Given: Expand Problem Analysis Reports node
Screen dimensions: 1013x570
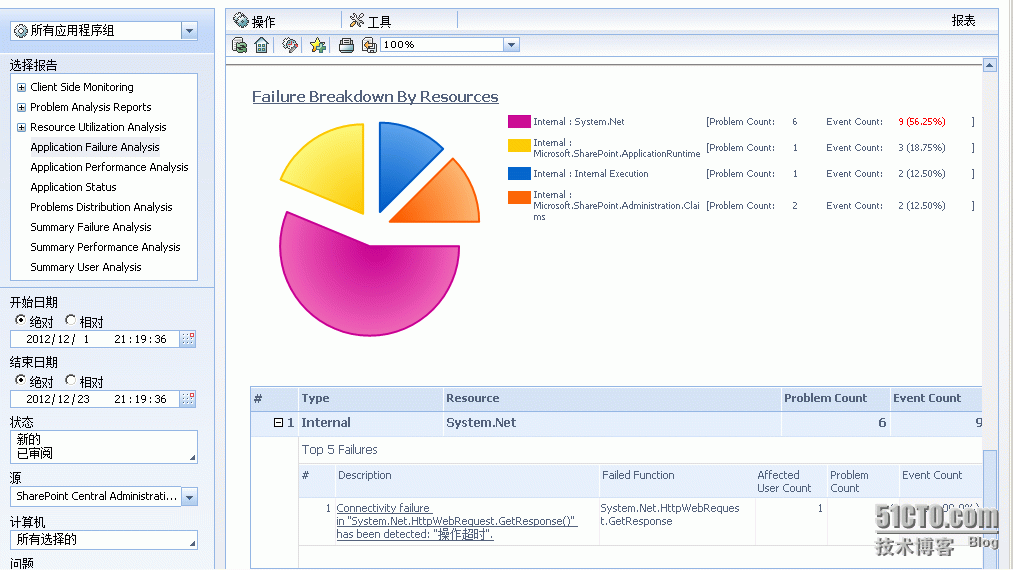Looking at the screenshot, I should point(21,107).
